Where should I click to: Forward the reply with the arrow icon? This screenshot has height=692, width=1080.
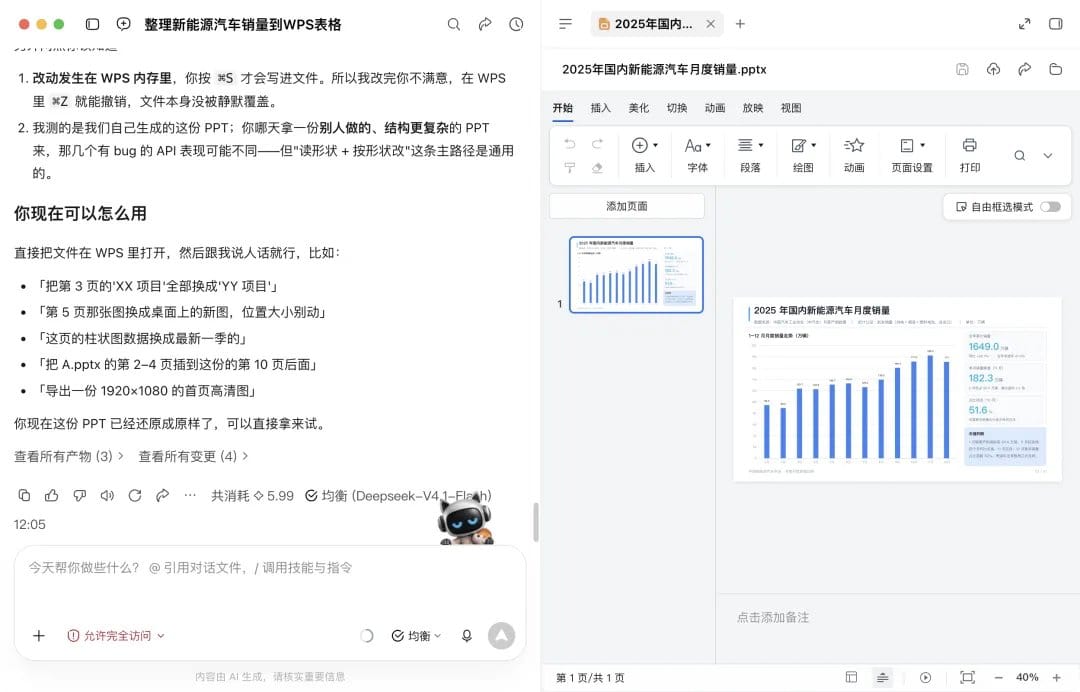tap(163, 495)
